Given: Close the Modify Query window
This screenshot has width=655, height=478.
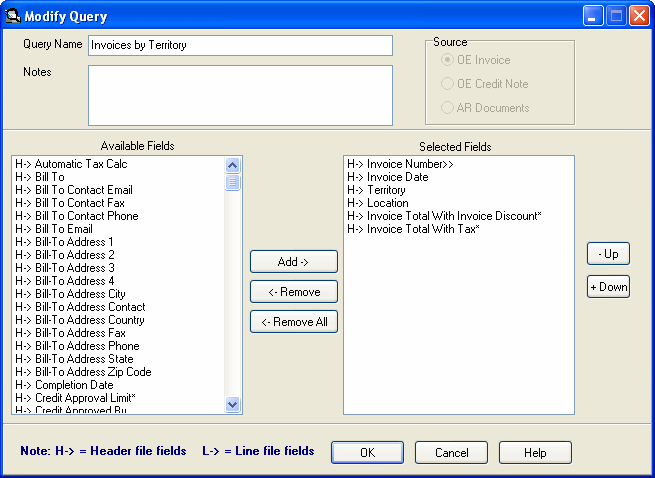Looking at the screenshot, I should (x=640, y=16).
